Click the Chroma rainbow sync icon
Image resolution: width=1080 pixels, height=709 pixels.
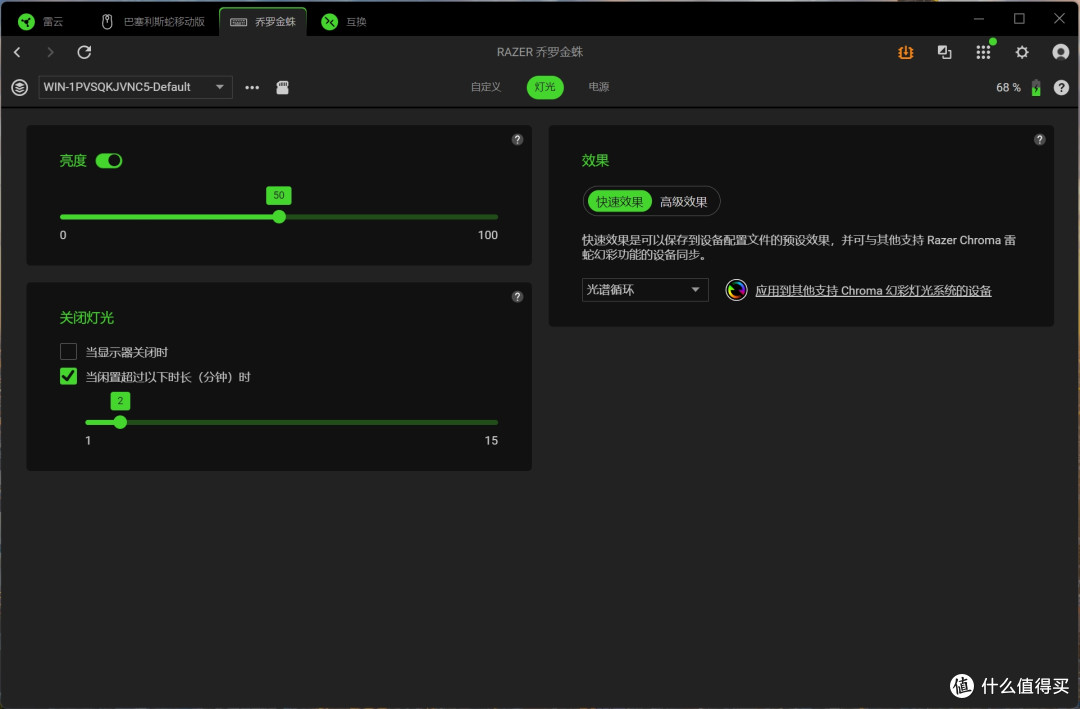(736, 290)
